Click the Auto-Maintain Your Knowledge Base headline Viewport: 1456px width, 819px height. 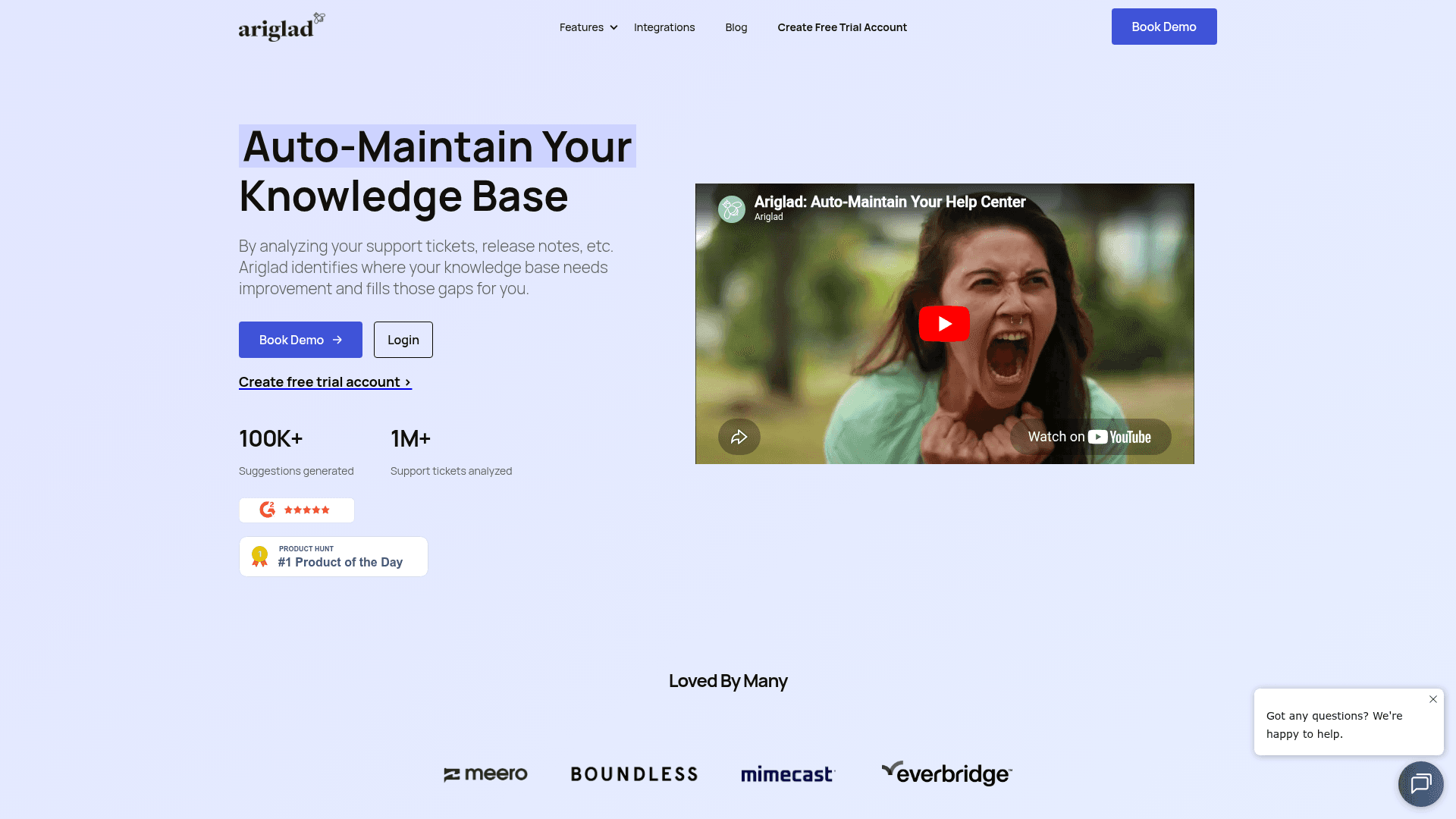pyautogui.click(x=438, y=171)
